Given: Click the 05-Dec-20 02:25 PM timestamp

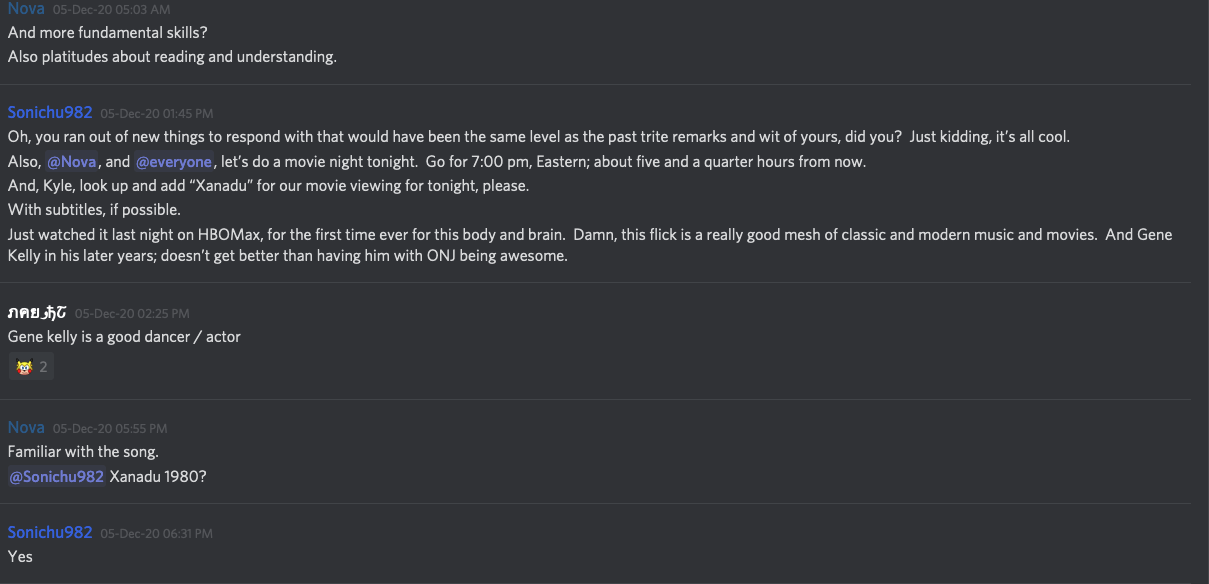Looking at the screenshot, I should (132, 314).
